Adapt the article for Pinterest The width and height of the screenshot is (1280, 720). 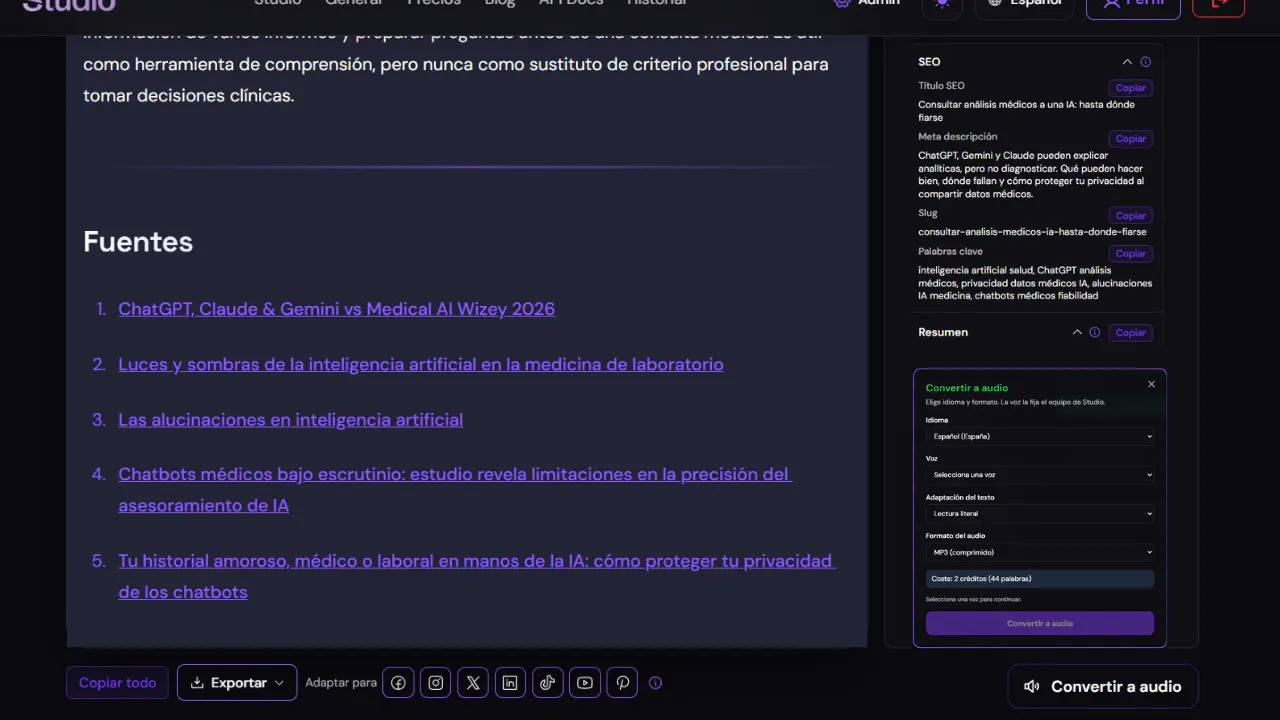(x=622, y=683)
